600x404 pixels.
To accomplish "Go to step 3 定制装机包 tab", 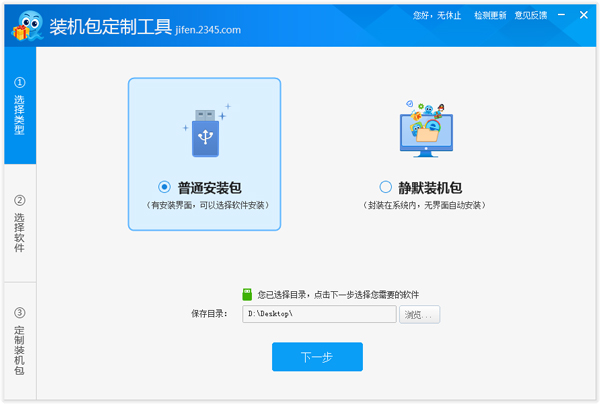I will [x=19, y=340].
